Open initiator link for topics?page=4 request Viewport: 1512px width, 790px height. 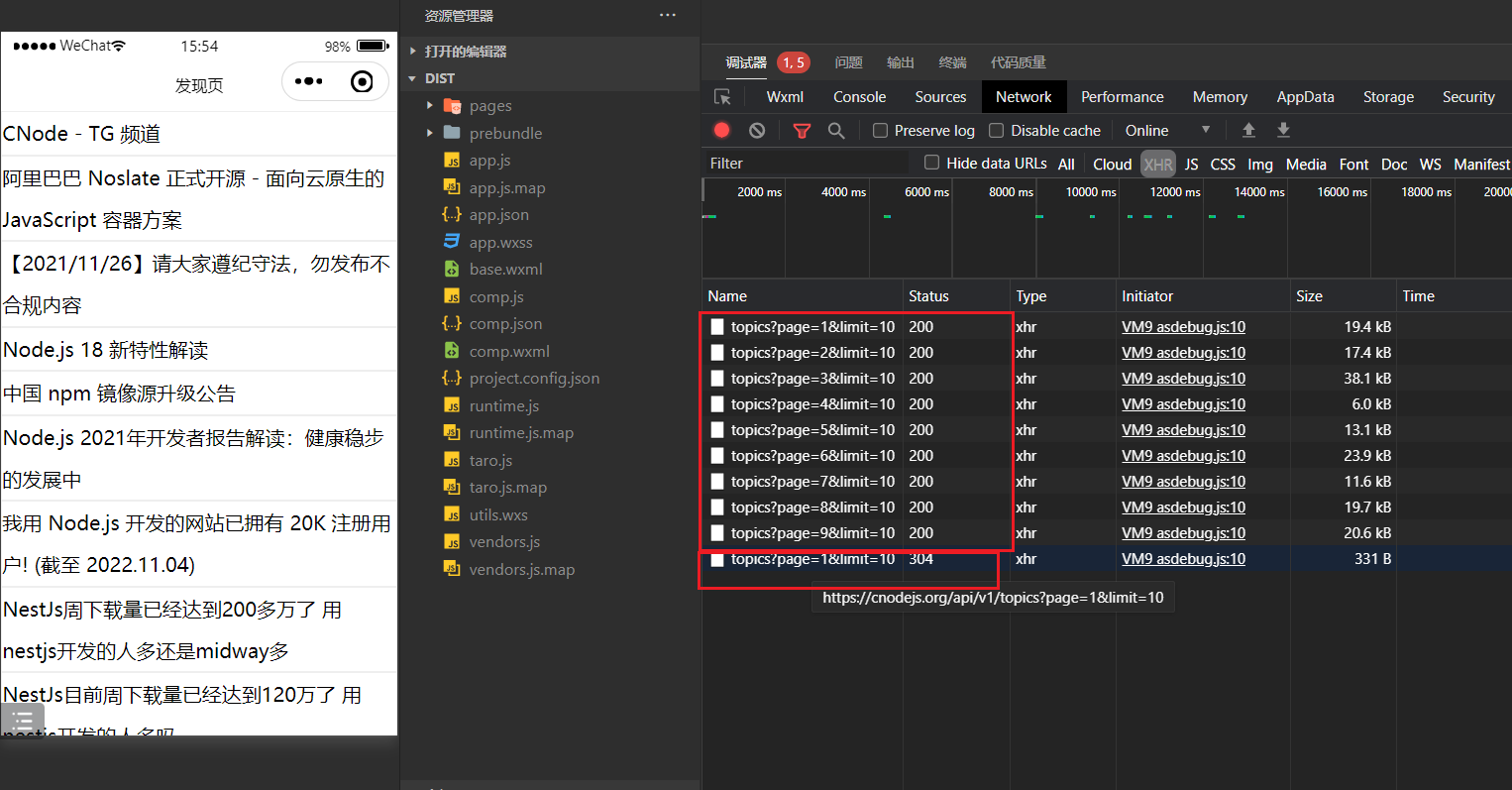point(1183,404)
